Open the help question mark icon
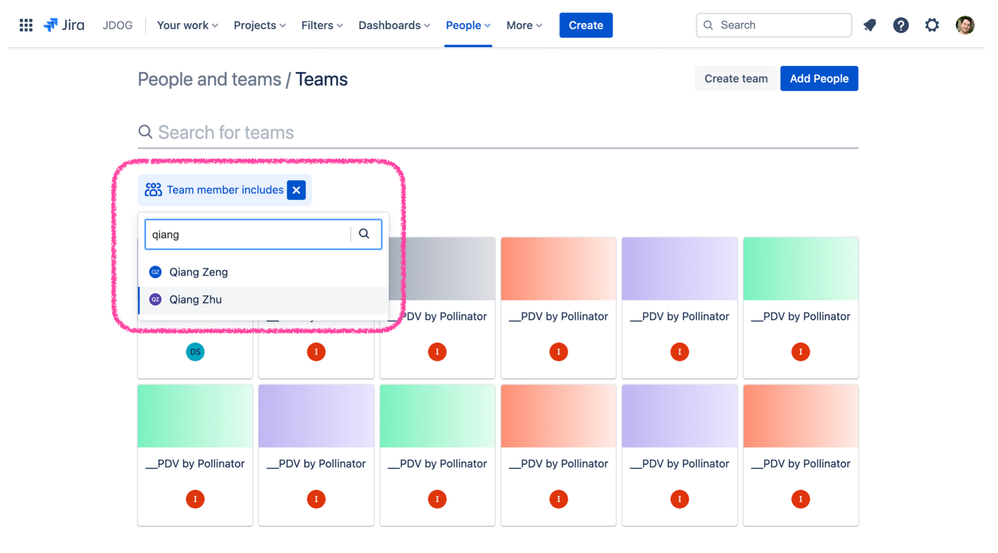 pyautogui.click(x=901, y=25)
